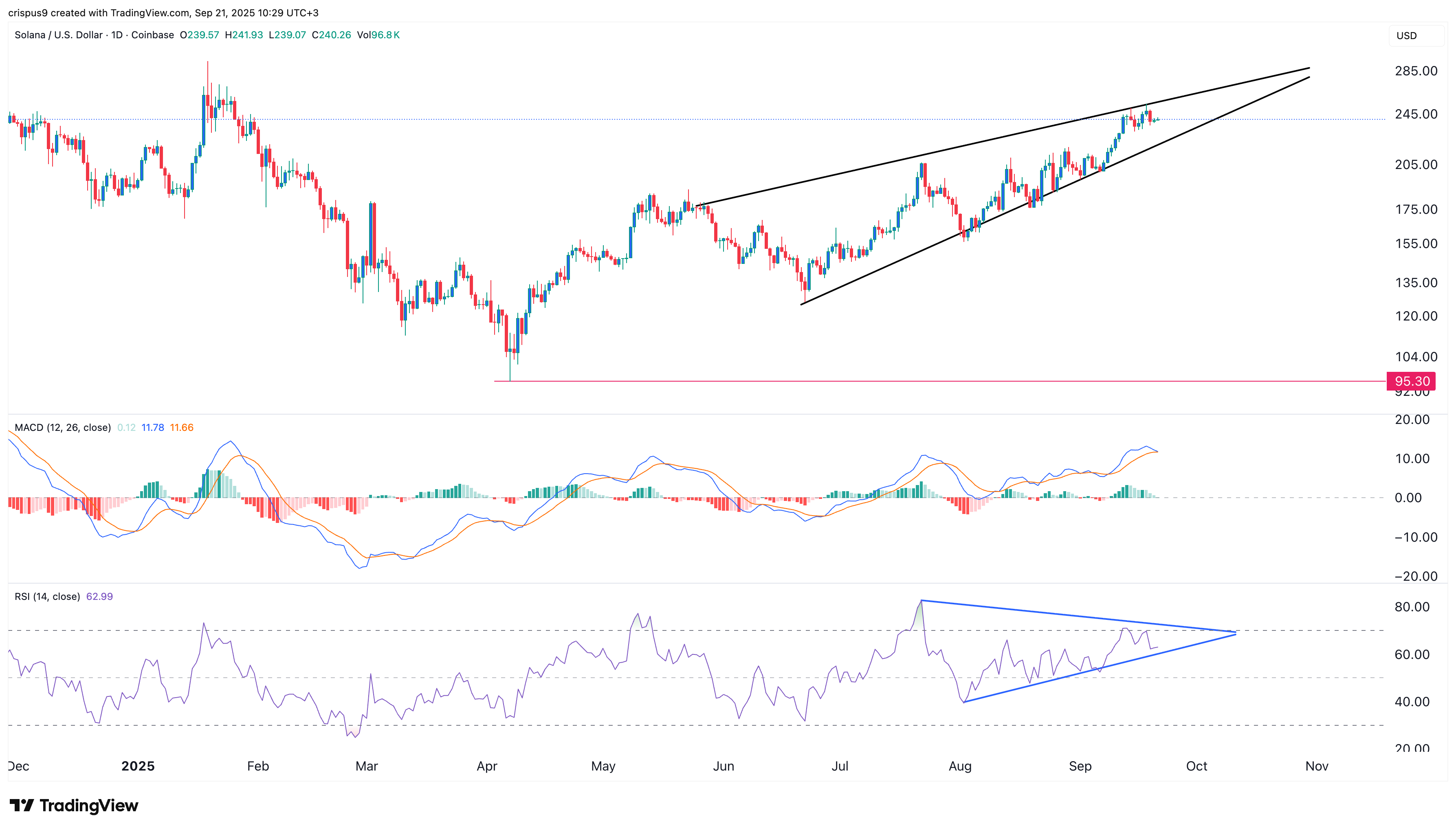Click the Oct month label on time axis
Viewport: 1456px width, 830px height.
[x=1196, y=766]
